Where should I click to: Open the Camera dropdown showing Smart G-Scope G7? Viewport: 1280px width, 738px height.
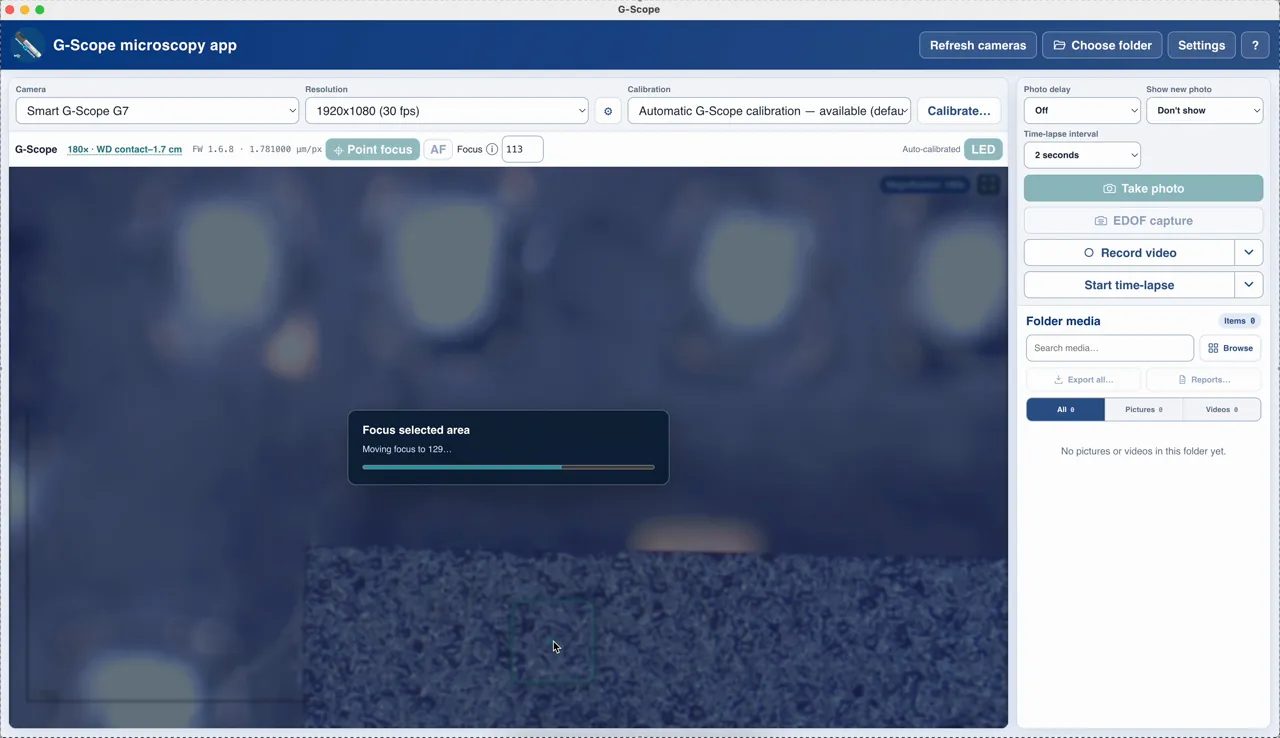[x=157, y=111]
